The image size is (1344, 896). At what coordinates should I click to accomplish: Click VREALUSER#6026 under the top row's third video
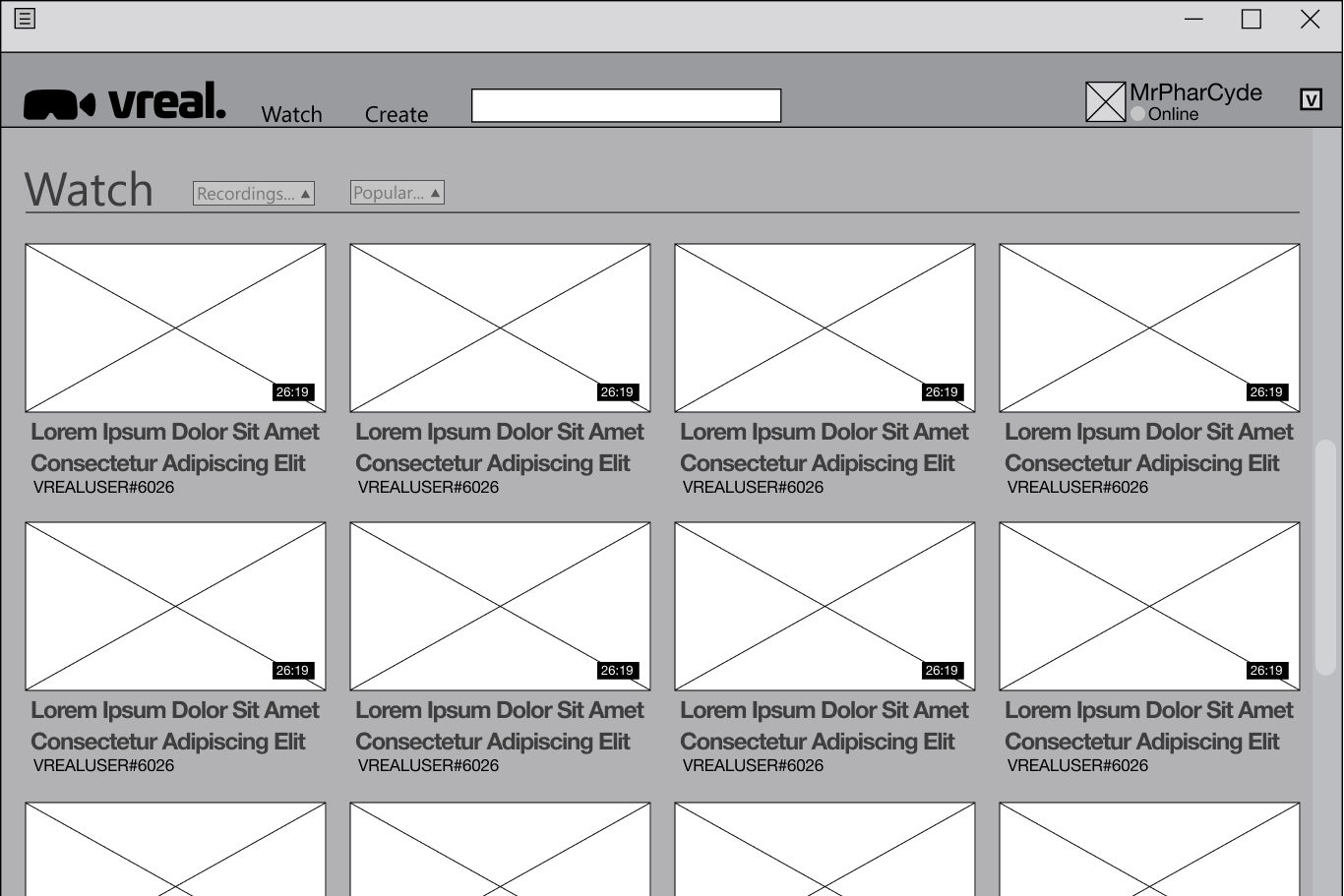pos(753,487)
